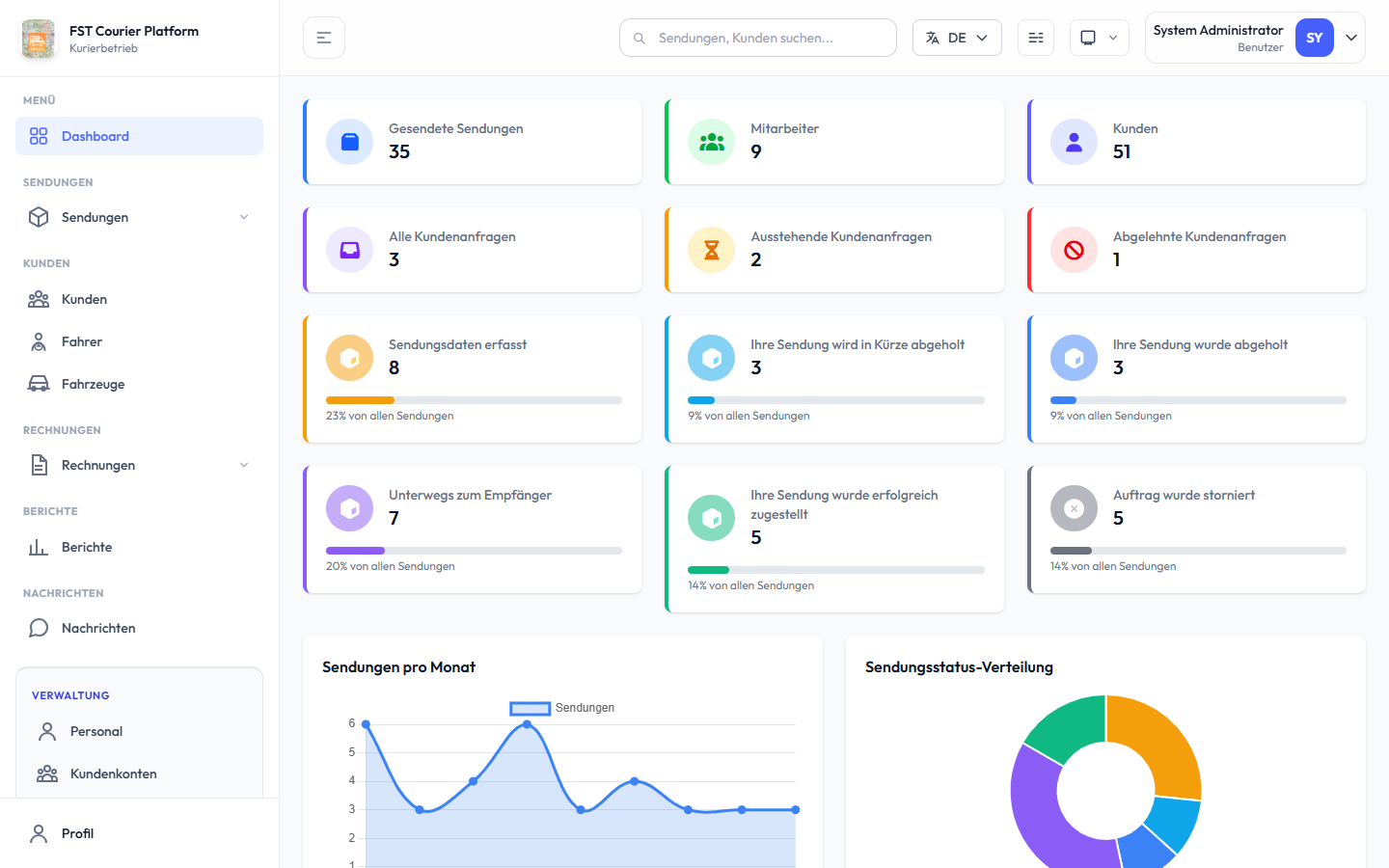Image resolution: width=1389 pixels, height=868 pixels.
Task: Open Kunden in the sidebar
Action: pyautogui.click(x=139, y=299)
